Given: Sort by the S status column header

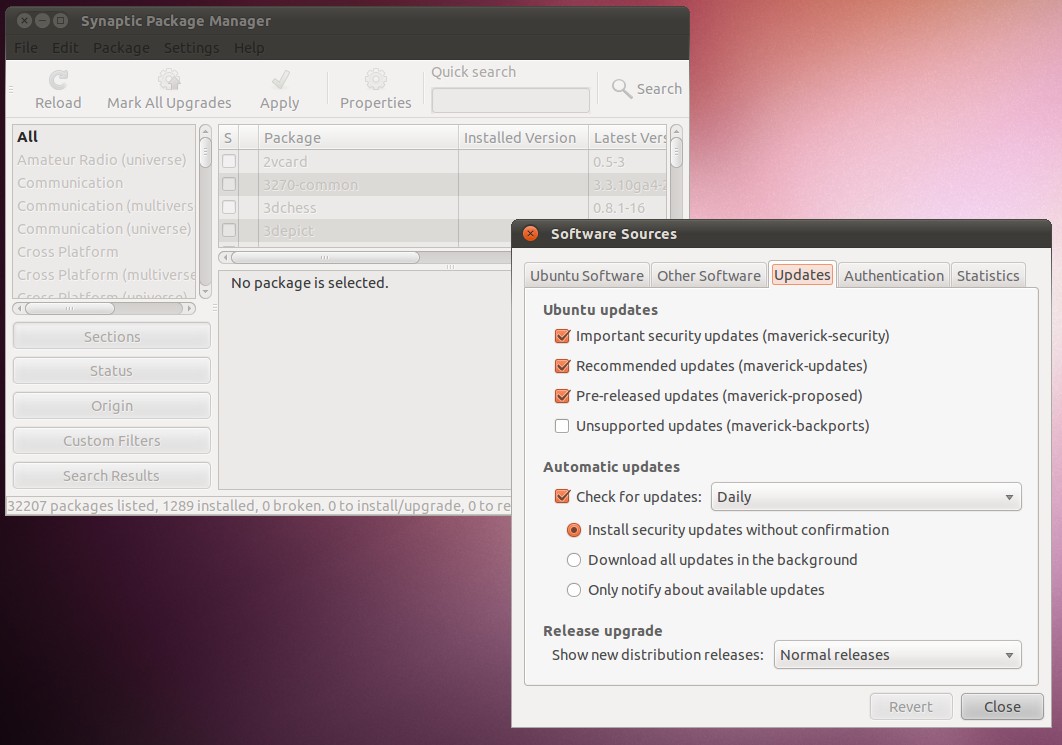Looking at the screenshot, I should point(228,137).
